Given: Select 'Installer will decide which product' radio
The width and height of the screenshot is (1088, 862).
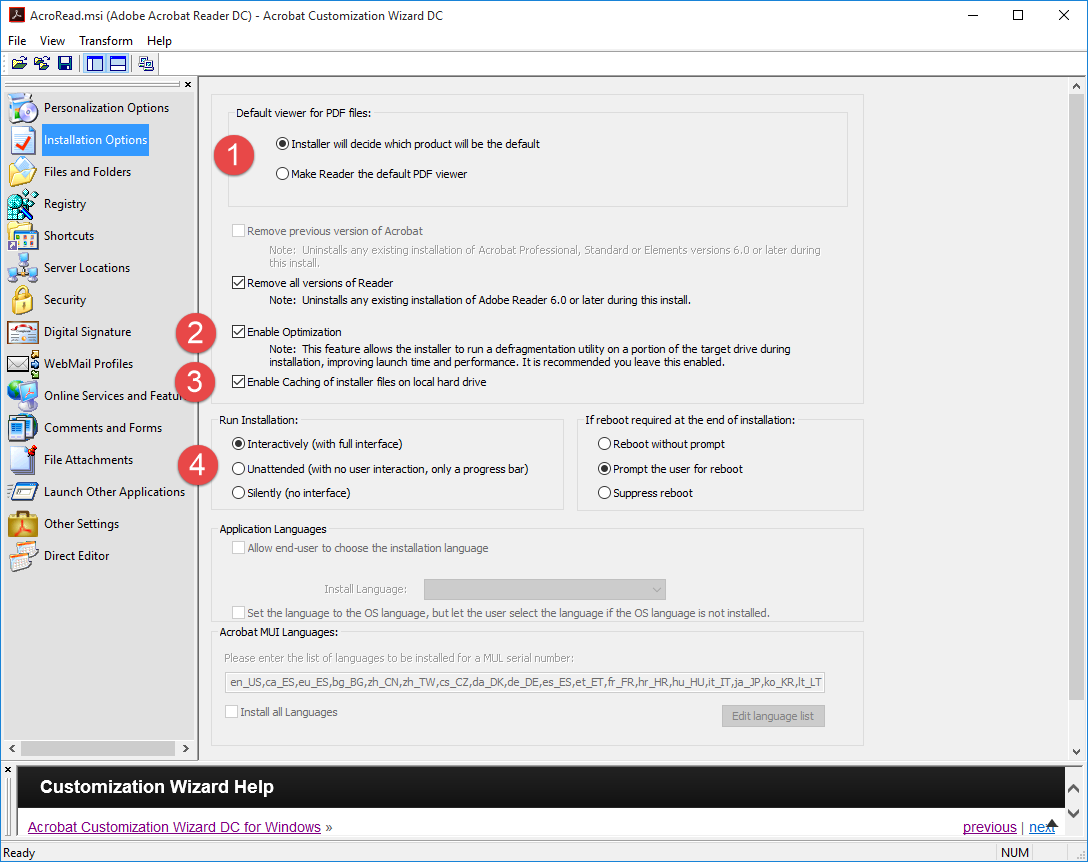Looking at the screenshot, I should [x=282, y=144].
